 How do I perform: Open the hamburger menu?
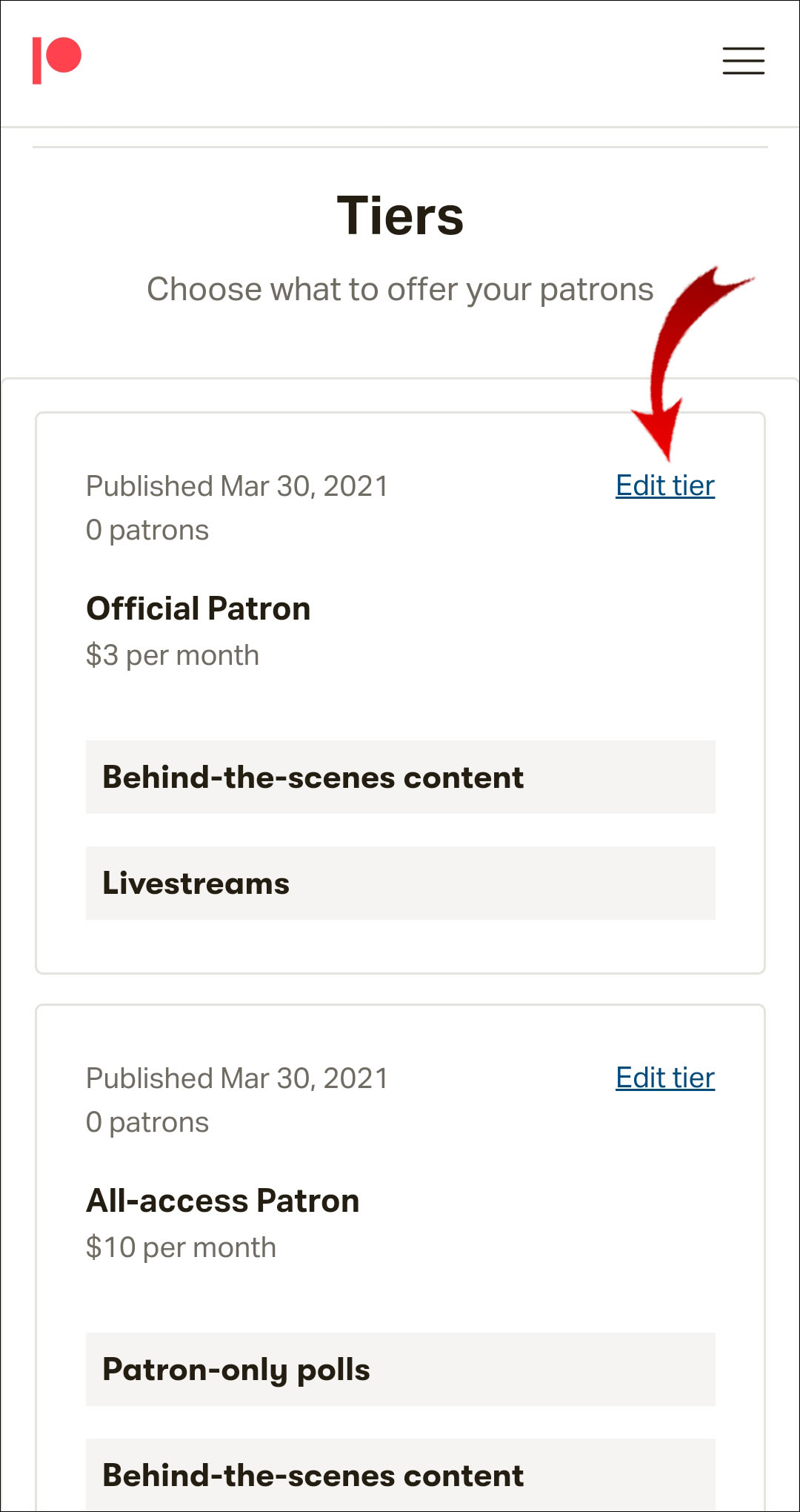[743, 61]
